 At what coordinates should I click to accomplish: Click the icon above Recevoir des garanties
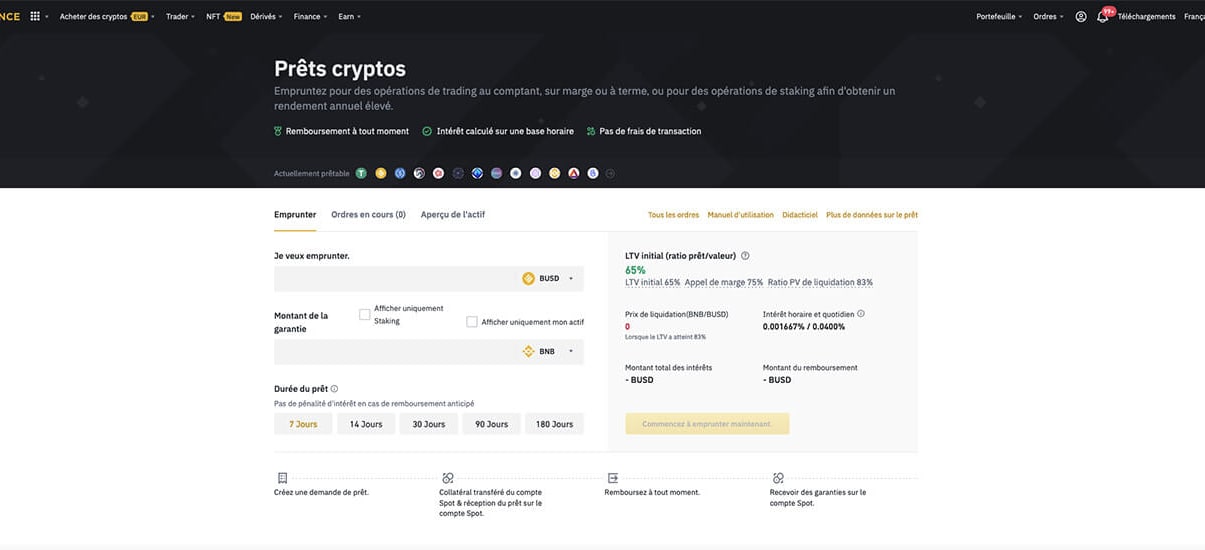[778, 478]
